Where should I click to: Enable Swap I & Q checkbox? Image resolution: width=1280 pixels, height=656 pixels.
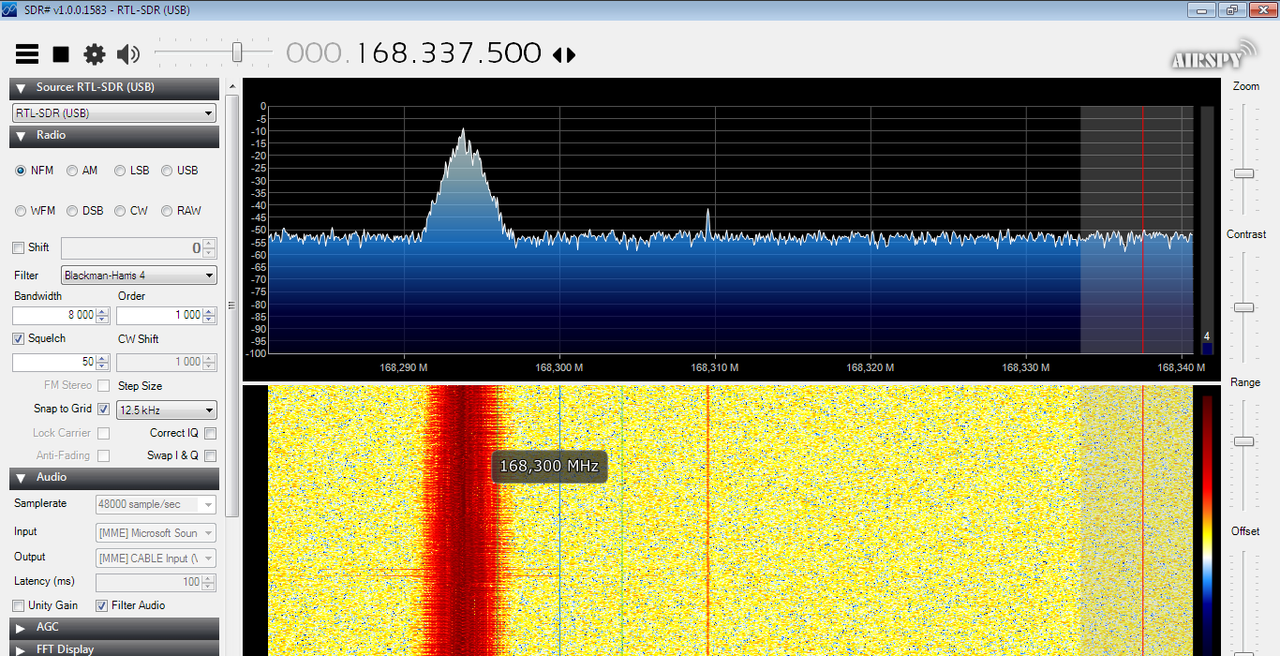pos(210,456)
